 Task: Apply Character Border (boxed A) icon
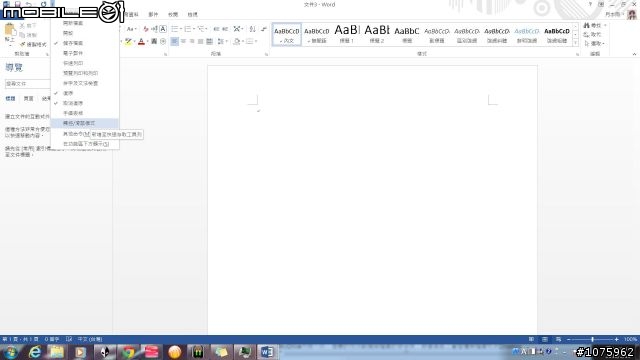[x=163, y=29]
